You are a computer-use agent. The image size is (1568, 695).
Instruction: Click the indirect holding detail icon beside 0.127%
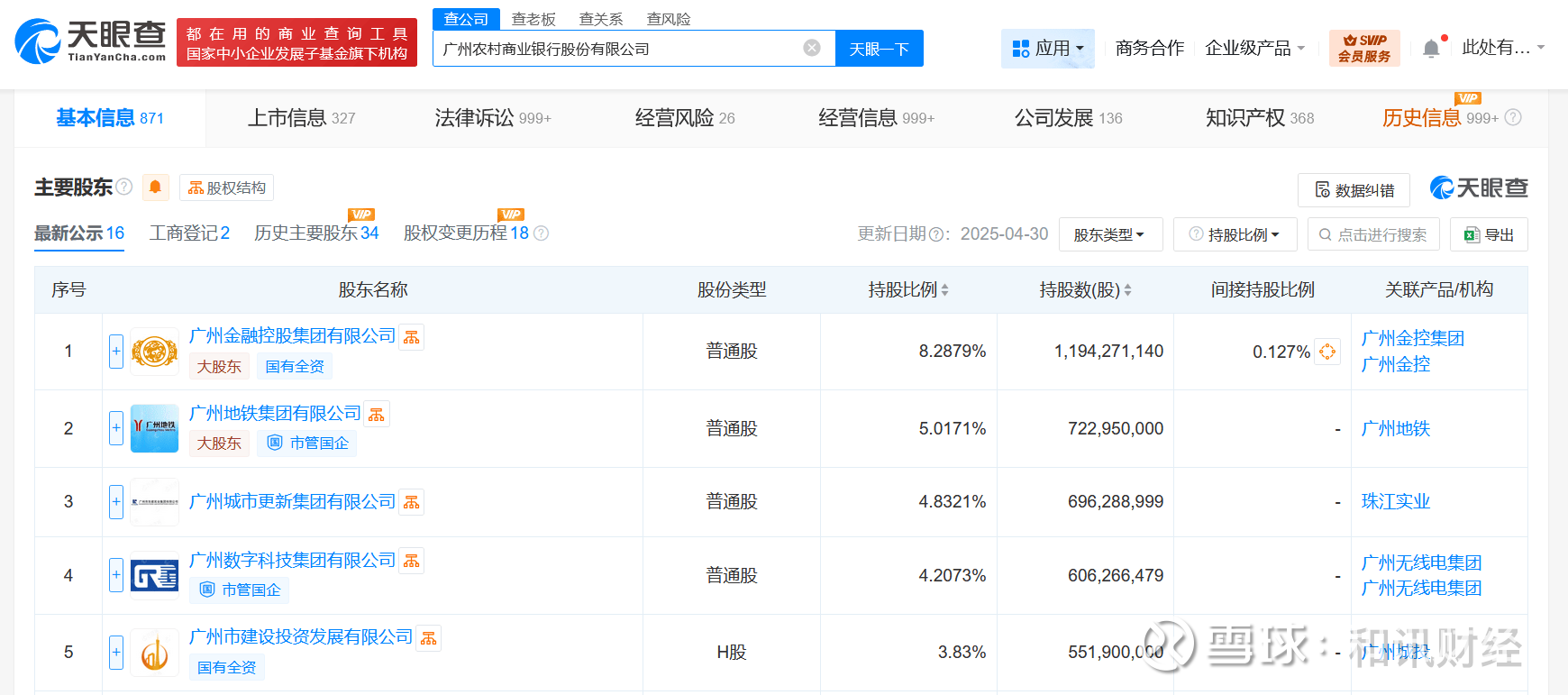pyautogui.click(x=1327, y=352)
